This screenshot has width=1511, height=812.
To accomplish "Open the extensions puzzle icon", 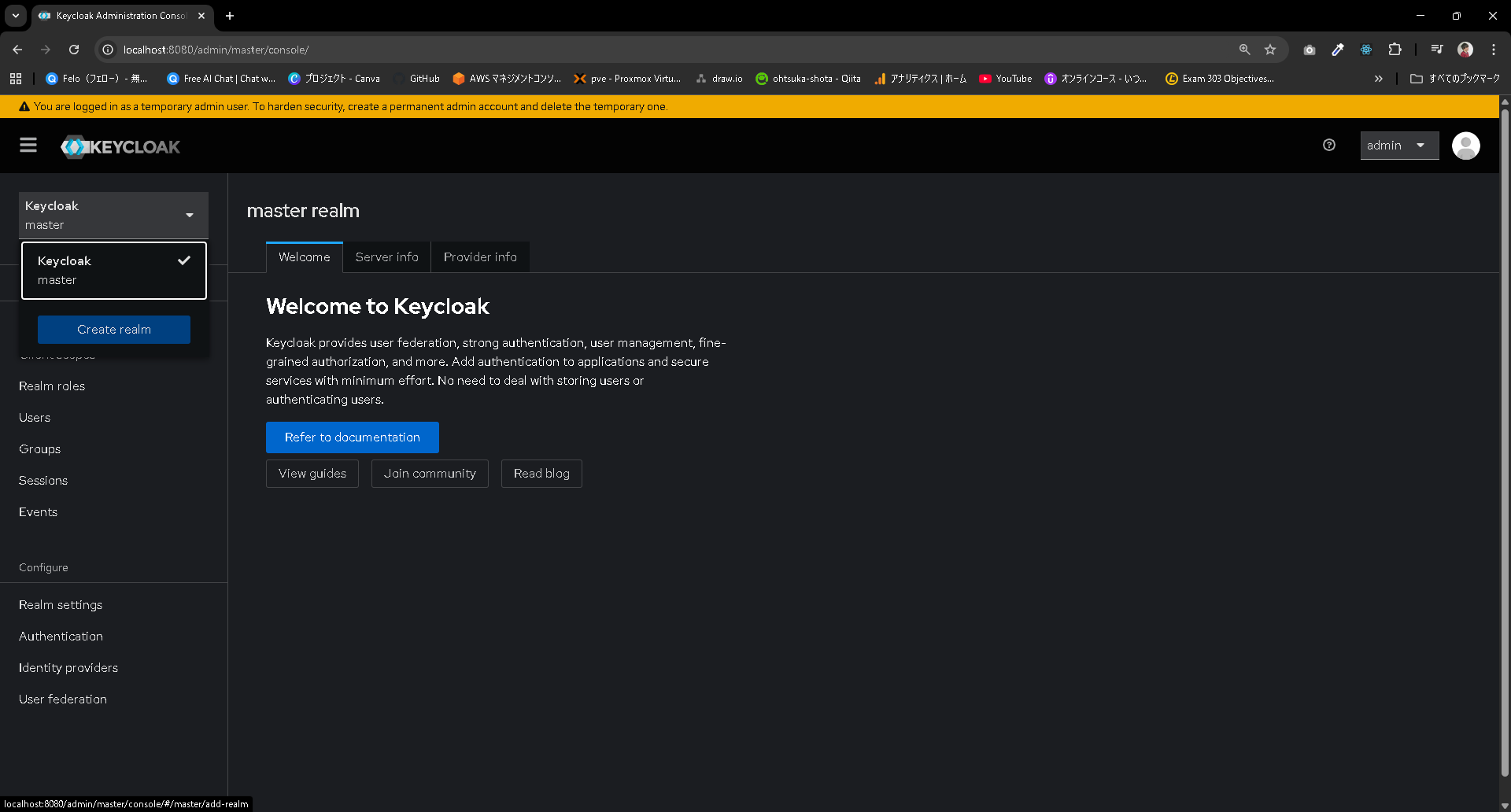I will [x=1395, y=50].
